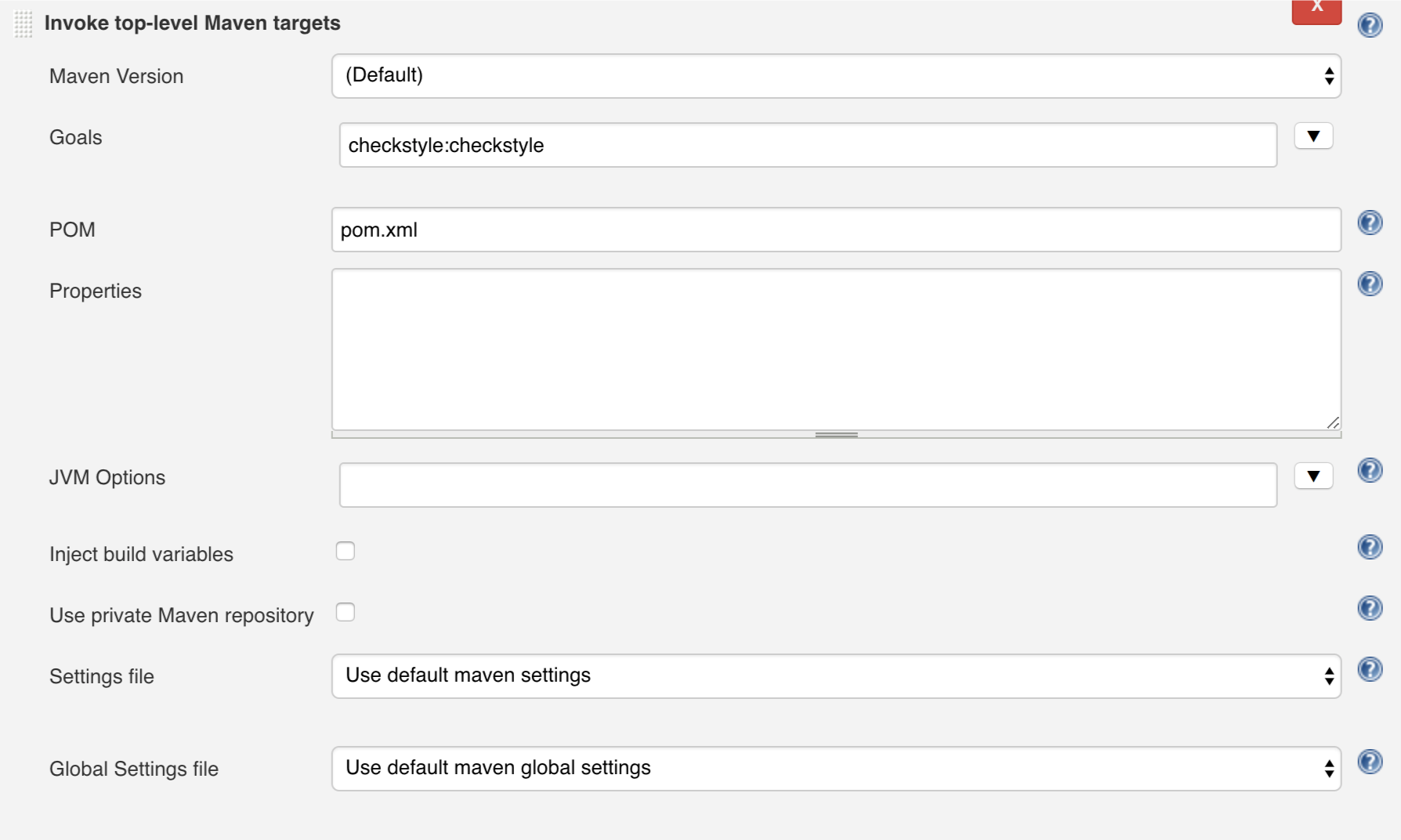The height and width of the screenshot is (840, 1401).
Task: Open the Maven Version dropdown
Action: tap(838, 76)
